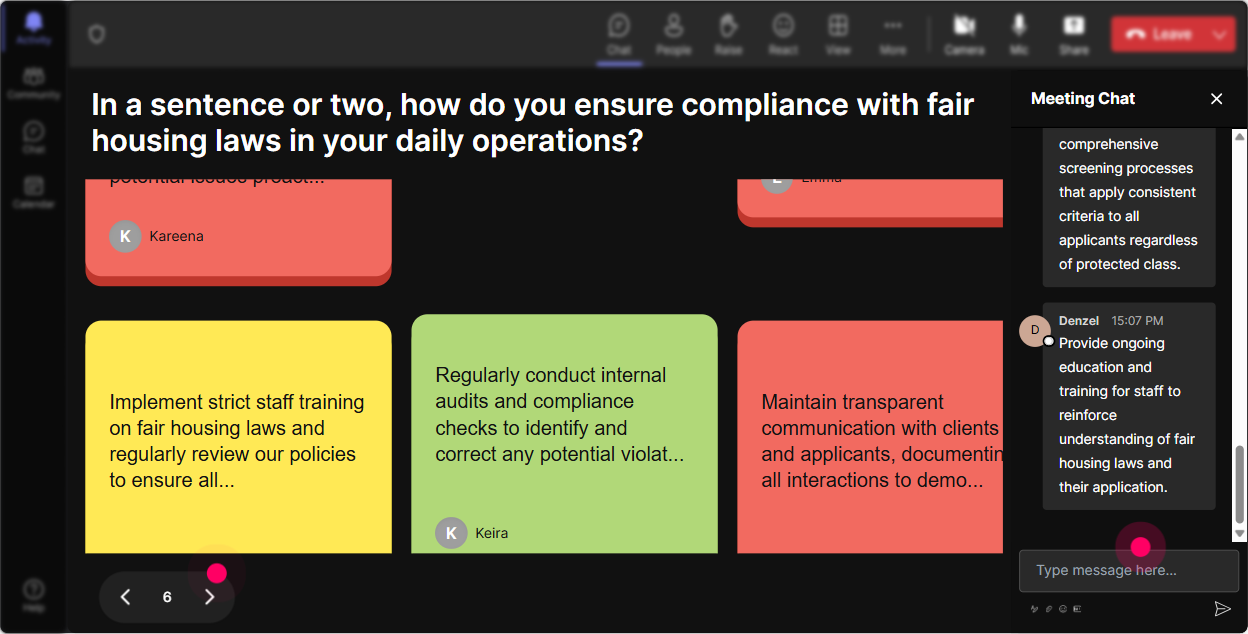Click Denzel's avatar in Meeting Chat
Image resolution: width=1248 pixels, height=634 pixels.
(x=1035, y=330)
